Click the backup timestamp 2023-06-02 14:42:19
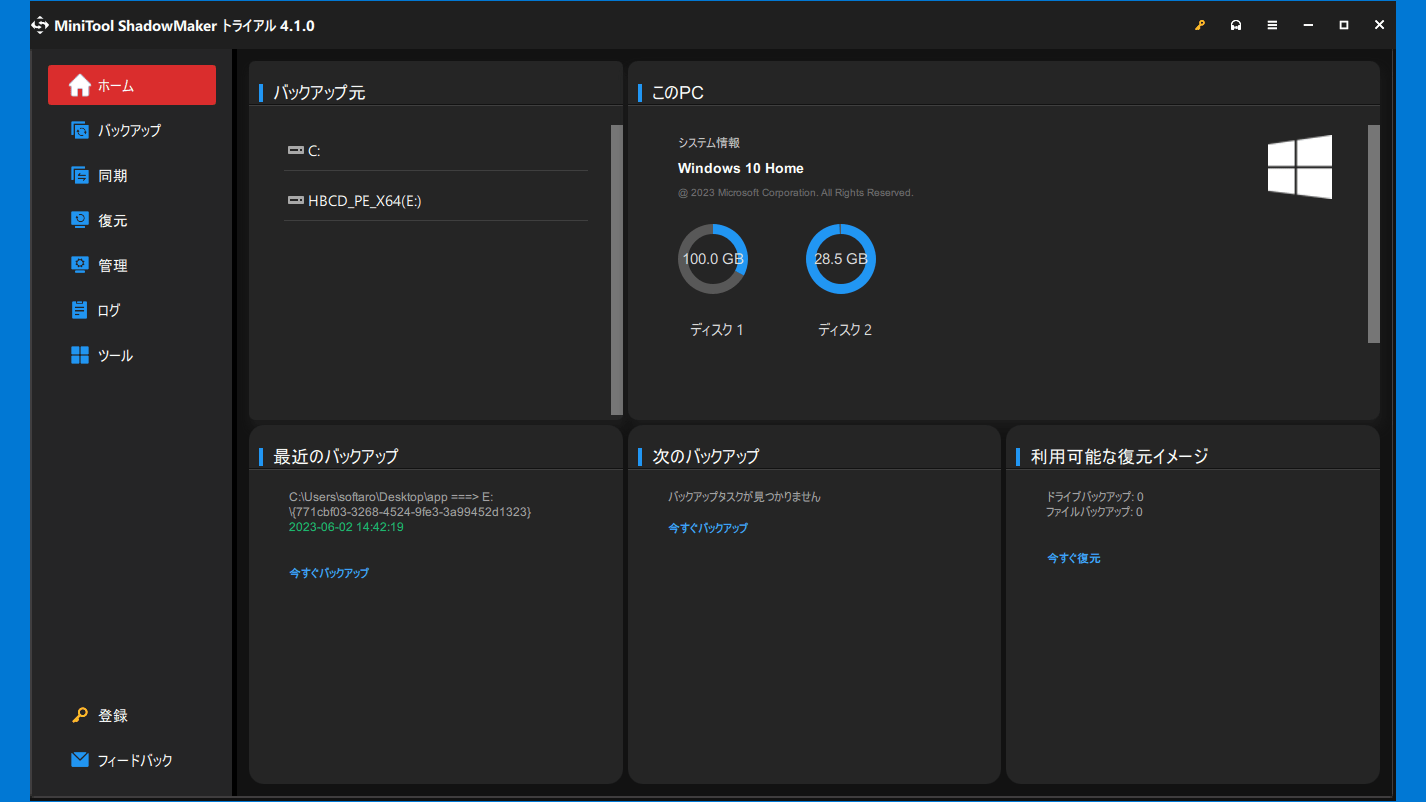This screenshot has height=802, width=1426. [346, 527]
